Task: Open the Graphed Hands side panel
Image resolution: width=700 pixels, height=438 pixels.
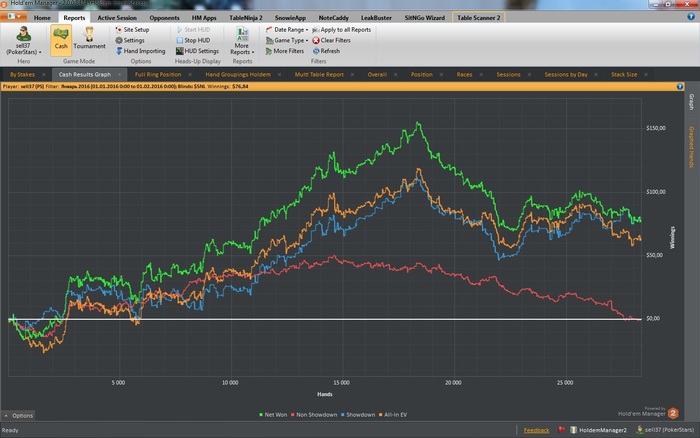Action: click(691, 147)
